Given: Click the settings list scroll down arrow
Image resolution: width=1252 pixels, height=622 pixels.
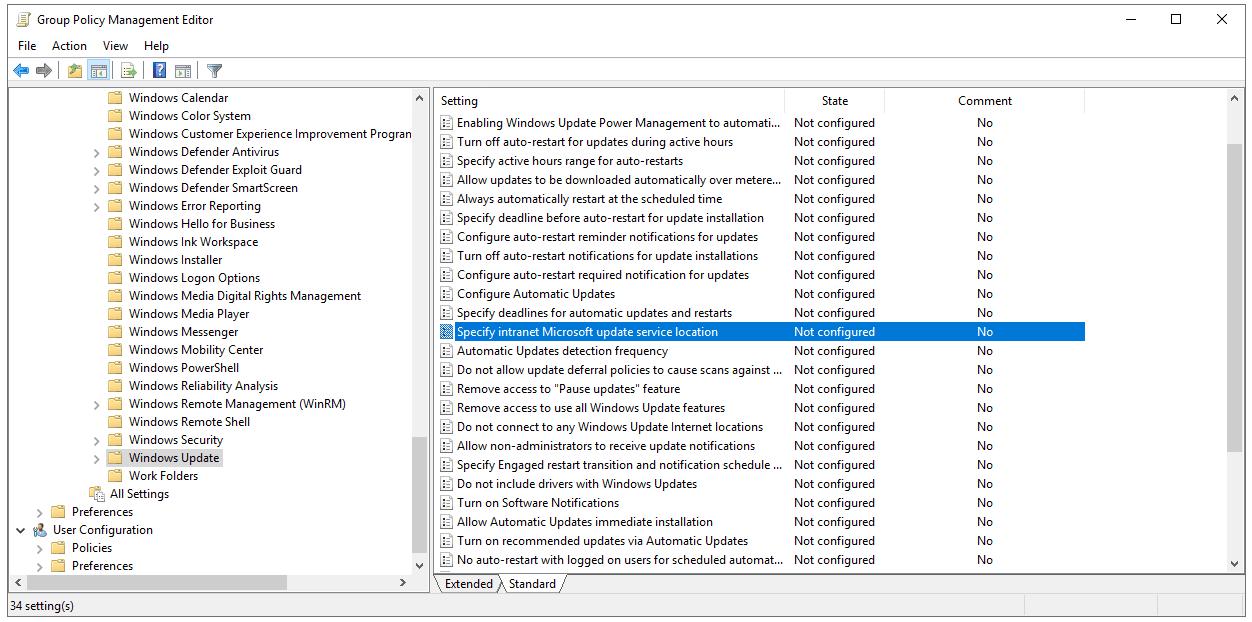Looking at the screenshot, I should click(x=1235, y=564).
